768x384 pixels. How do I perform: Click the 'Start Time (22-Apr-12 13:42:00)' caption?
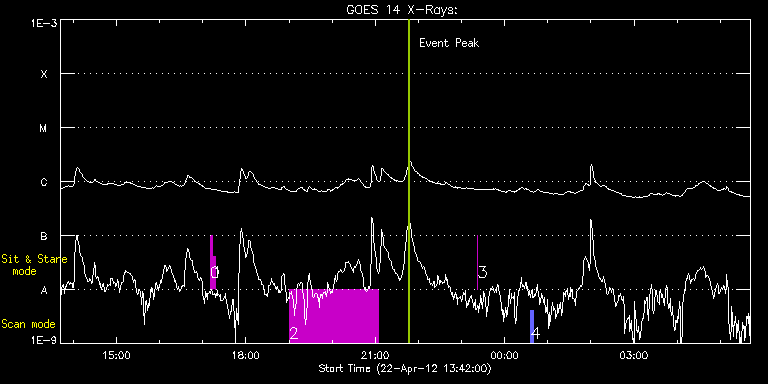pos(405,368)
